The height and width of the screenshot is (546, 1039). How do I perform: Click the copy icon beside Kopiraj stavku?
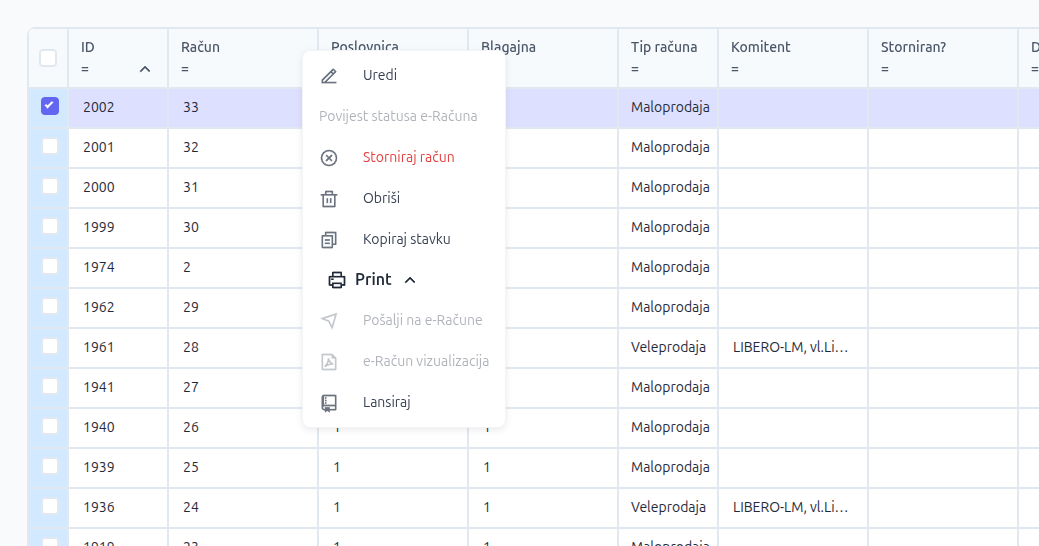tap(329, 240)
